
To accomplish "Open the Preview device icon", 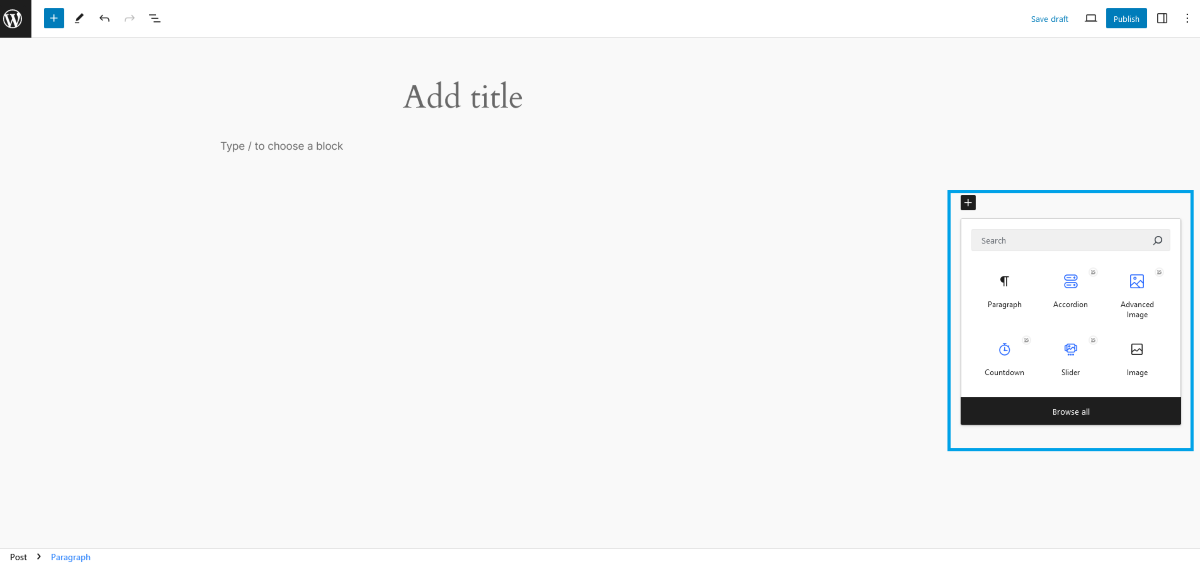I will [1091, 18].
